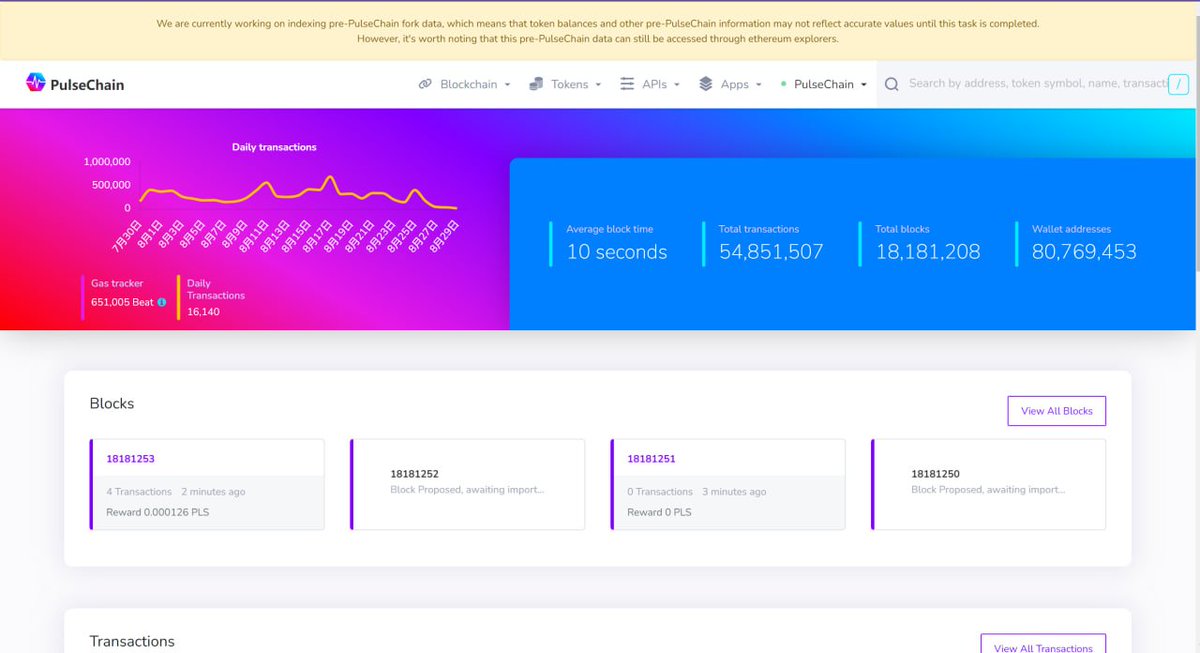Click the search magnifier icon
This screenshot has height=653, width=1200.
[x=891, y=84]
